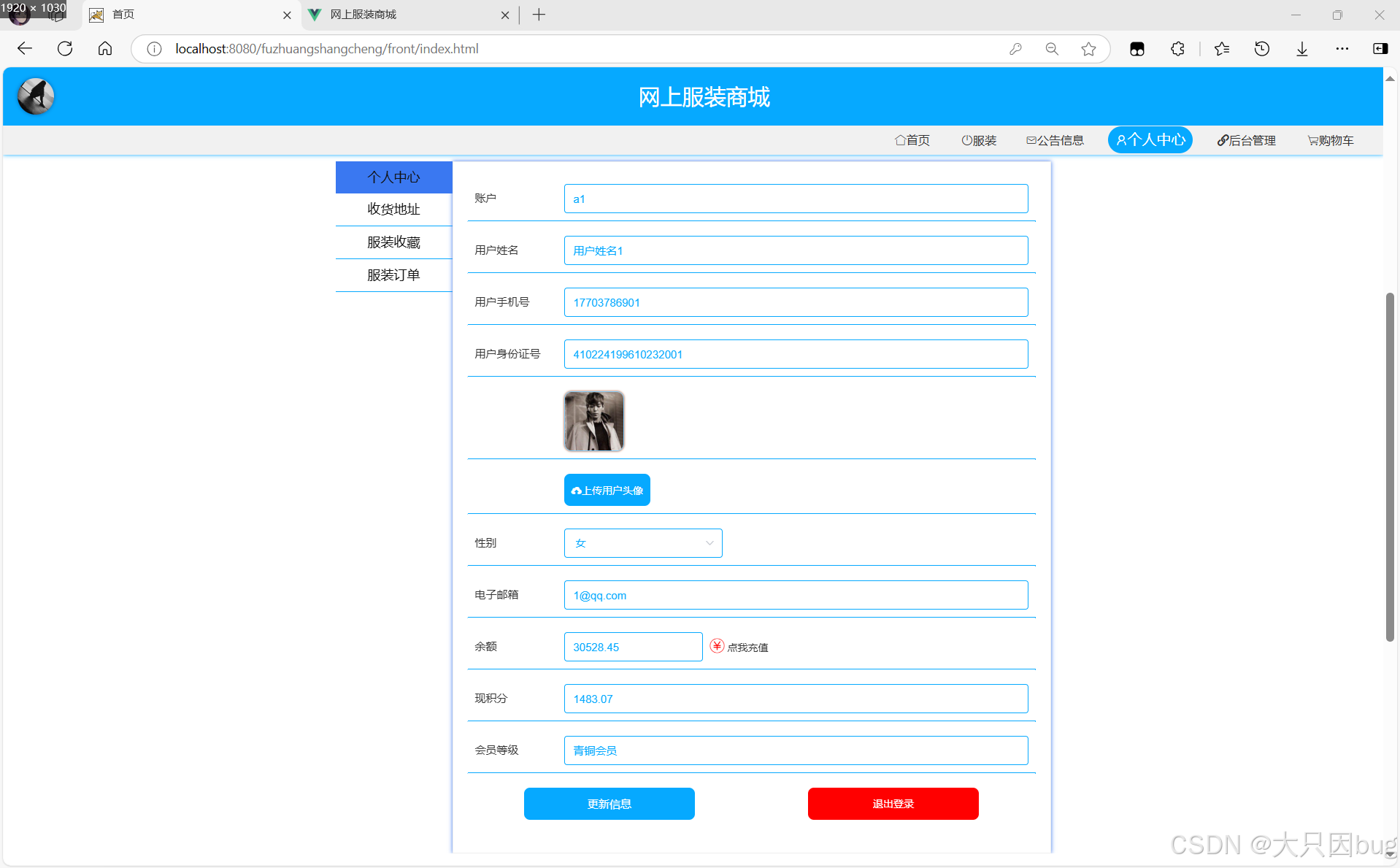
Task: Click the browser address bar URL
Action: click(327, 49)
